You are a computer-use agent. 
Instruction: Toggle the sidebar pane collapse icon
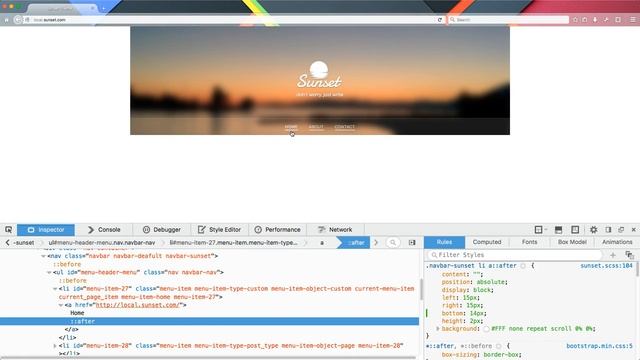point(412,242)
